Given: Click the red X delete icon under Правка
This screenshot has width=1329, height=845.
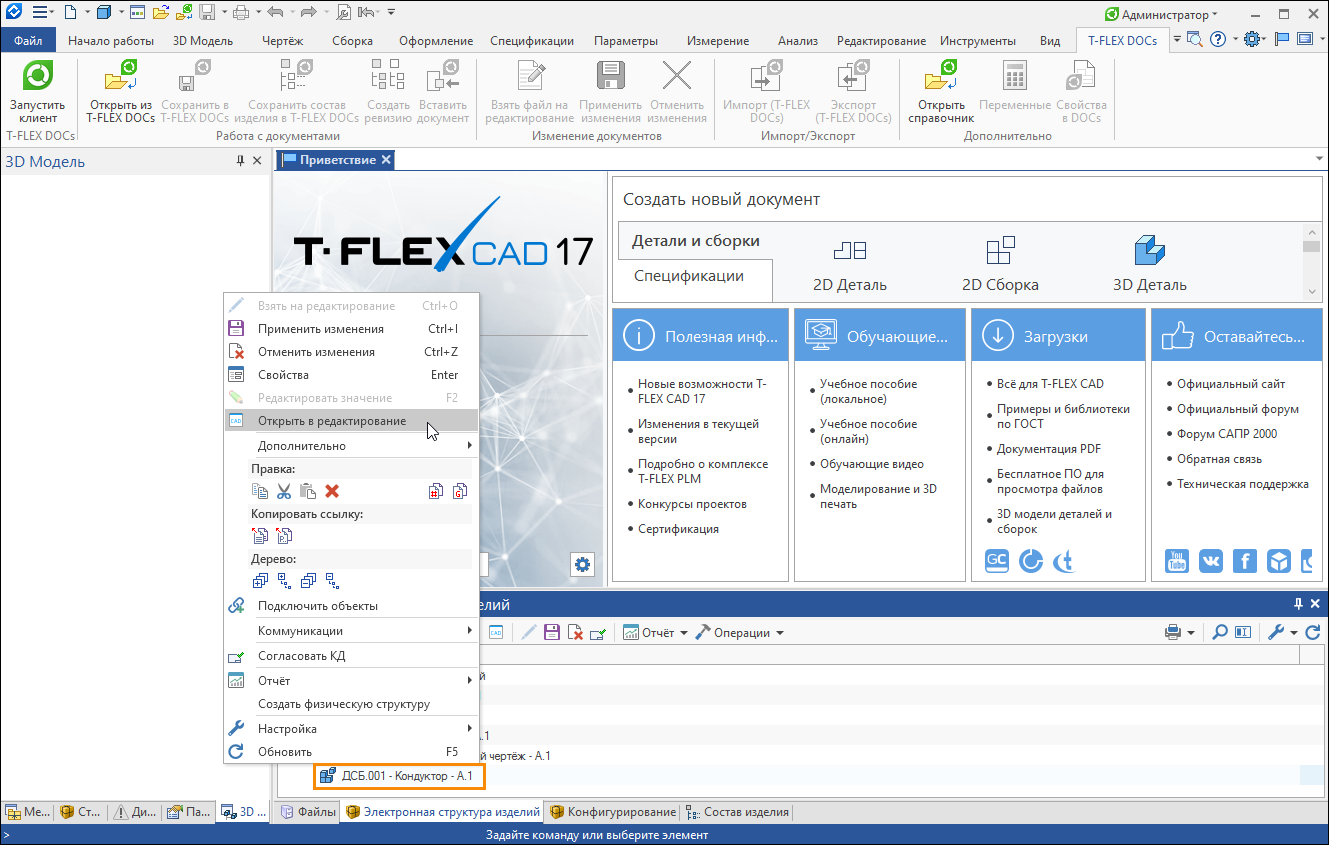Looking at the screenshot, I should [332, 491].
